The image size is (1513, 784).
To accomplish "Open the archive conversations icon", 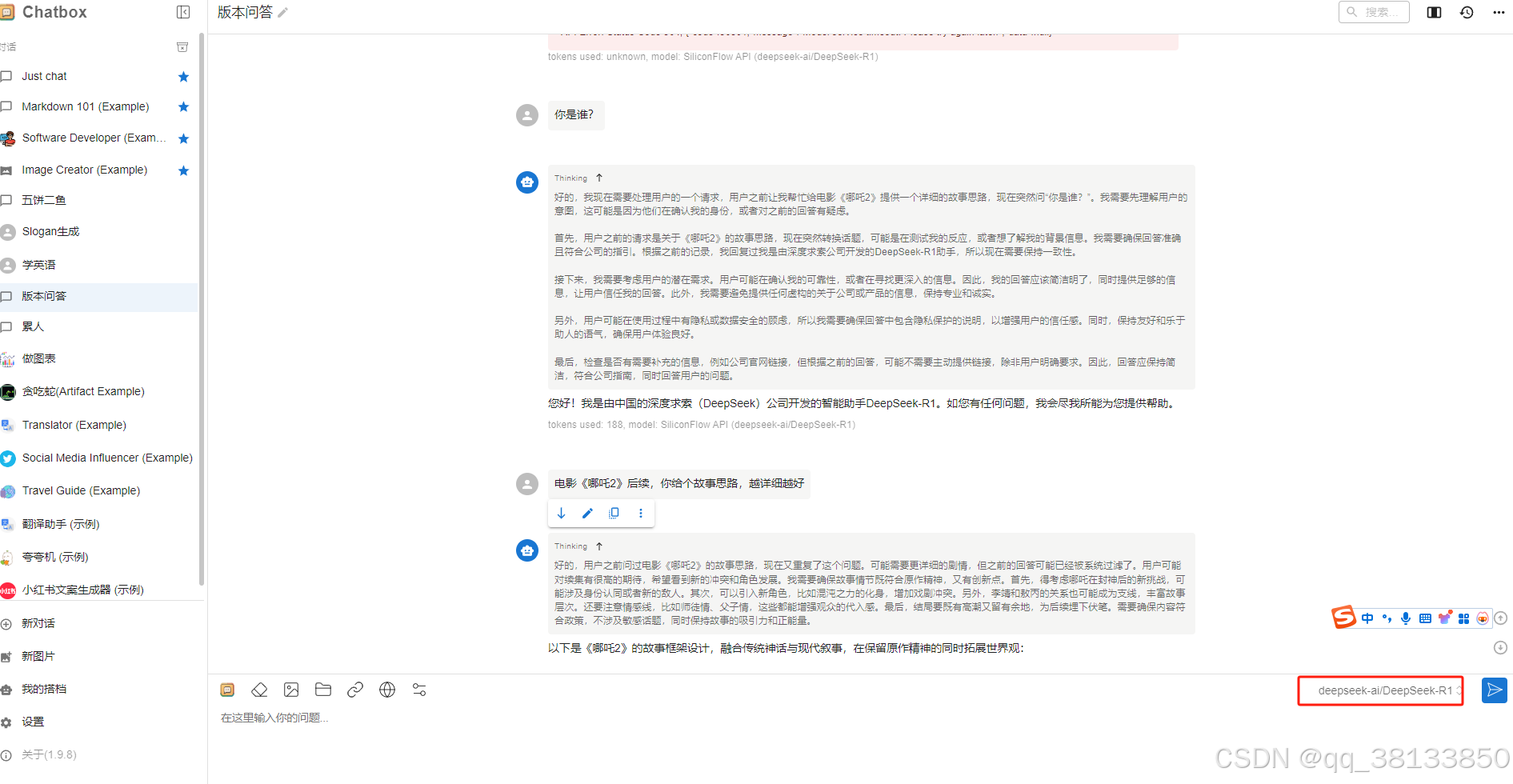I will pos(182,47).
